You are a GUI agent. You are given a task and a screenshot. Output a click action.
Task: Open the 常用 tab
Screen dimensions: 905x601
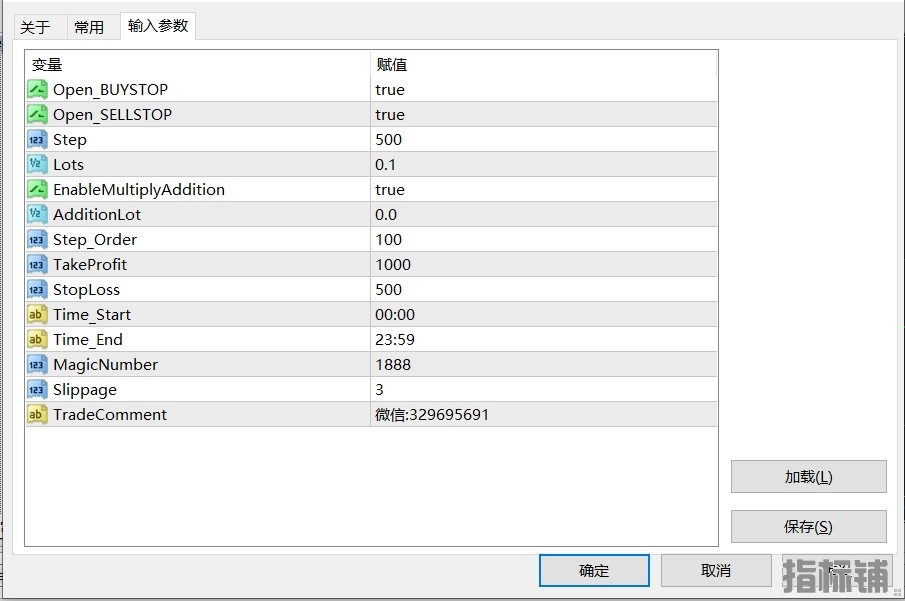pyautogui.click(x=89, y=27)
